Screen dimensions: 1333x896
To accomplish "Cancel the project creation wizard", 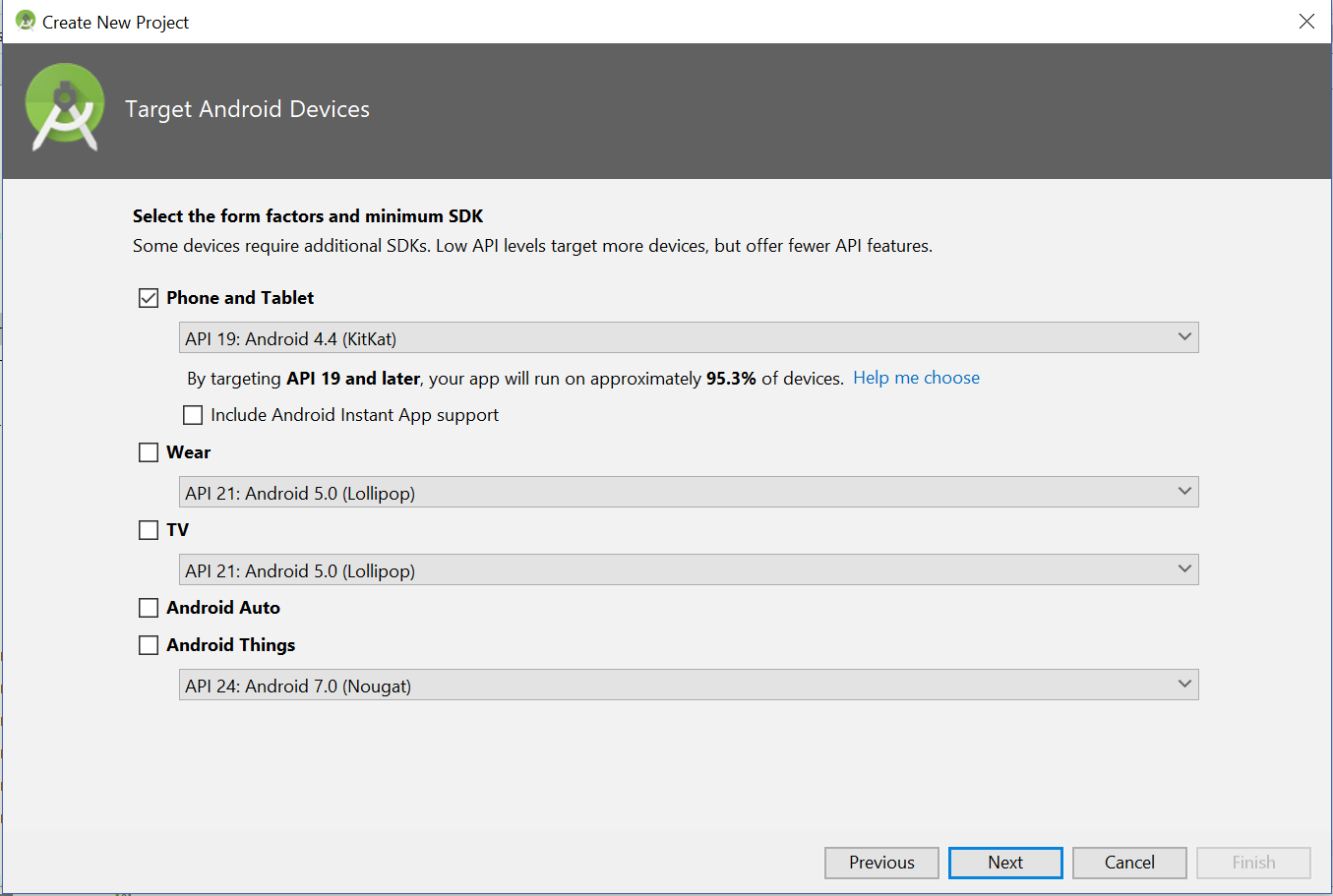I will click(1128, 863).
